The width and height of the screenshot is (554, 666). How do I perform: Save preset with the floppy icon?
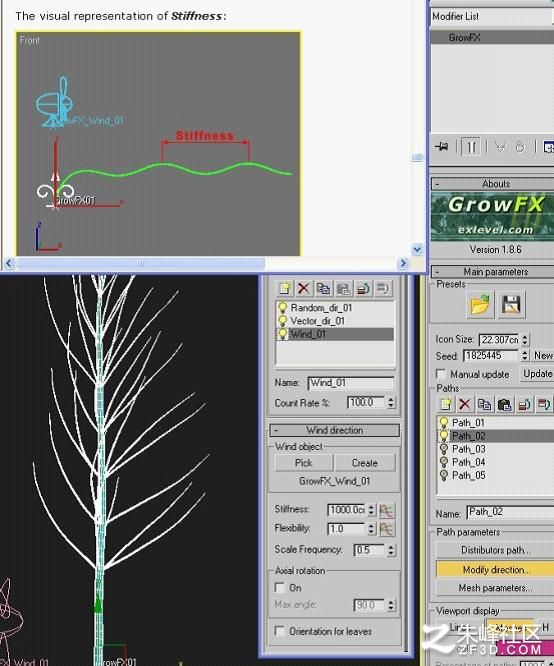click(511, 305)
